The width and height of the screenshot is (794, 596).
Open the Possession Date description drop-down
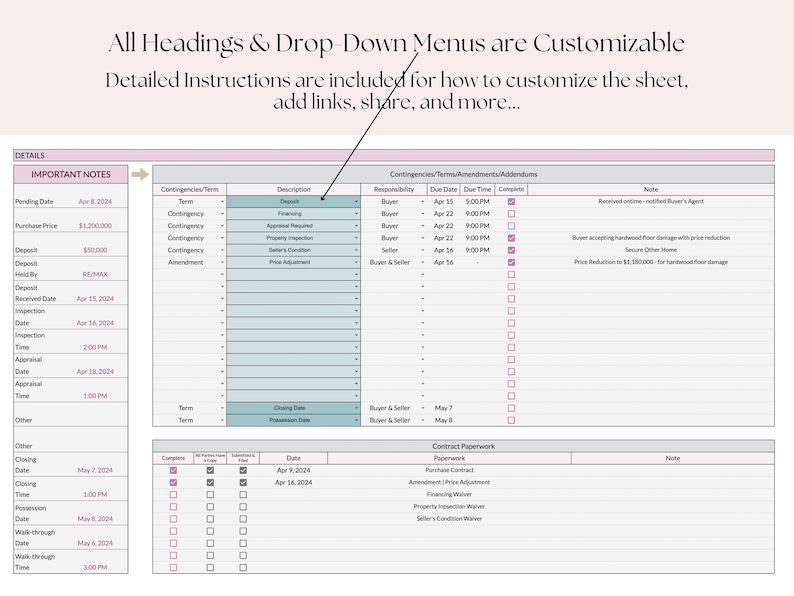(356, 420)
